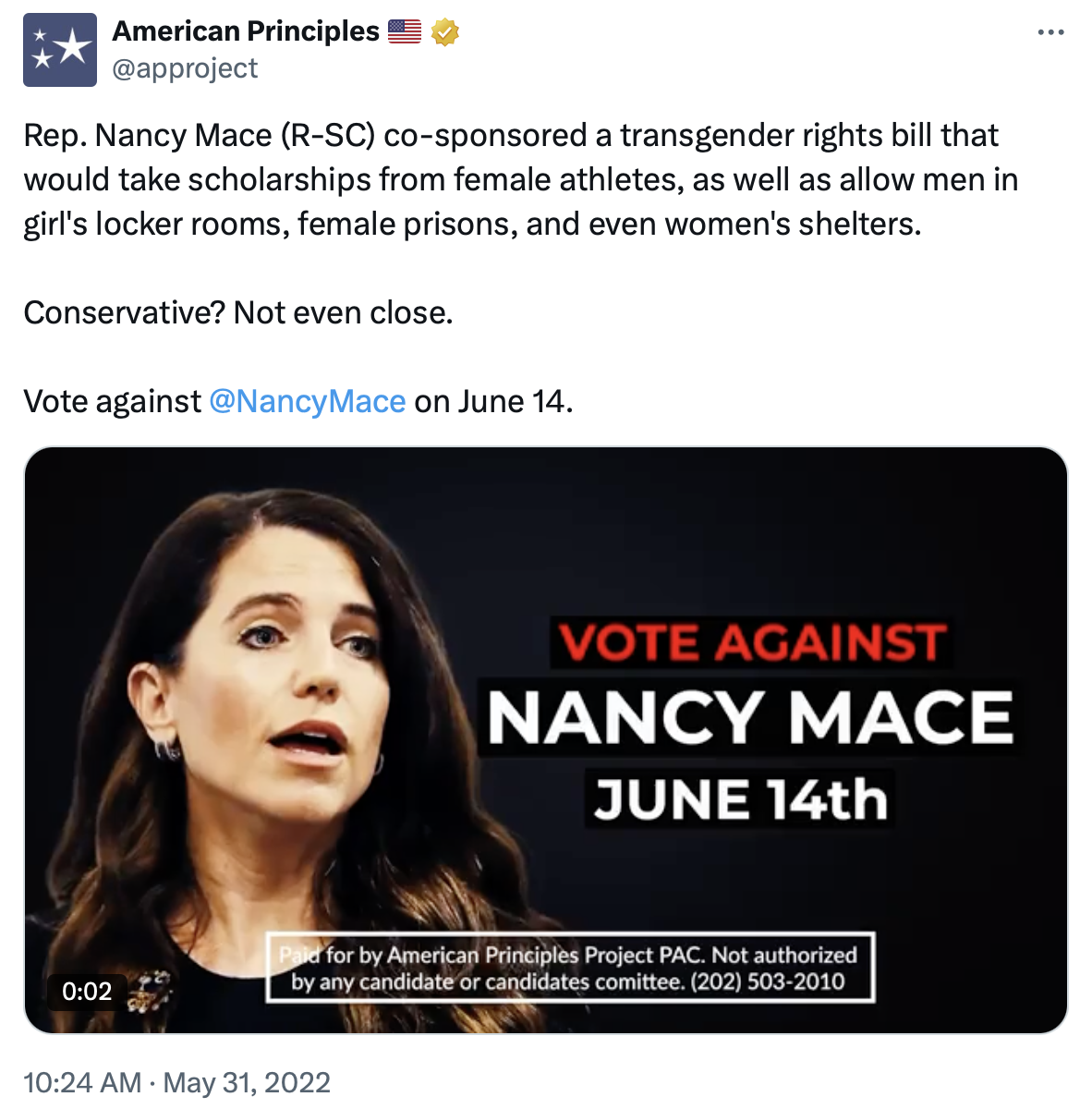Click the American Principles display name
Viewport: 1092px width, 1109px height.
(x=244, y=30)
